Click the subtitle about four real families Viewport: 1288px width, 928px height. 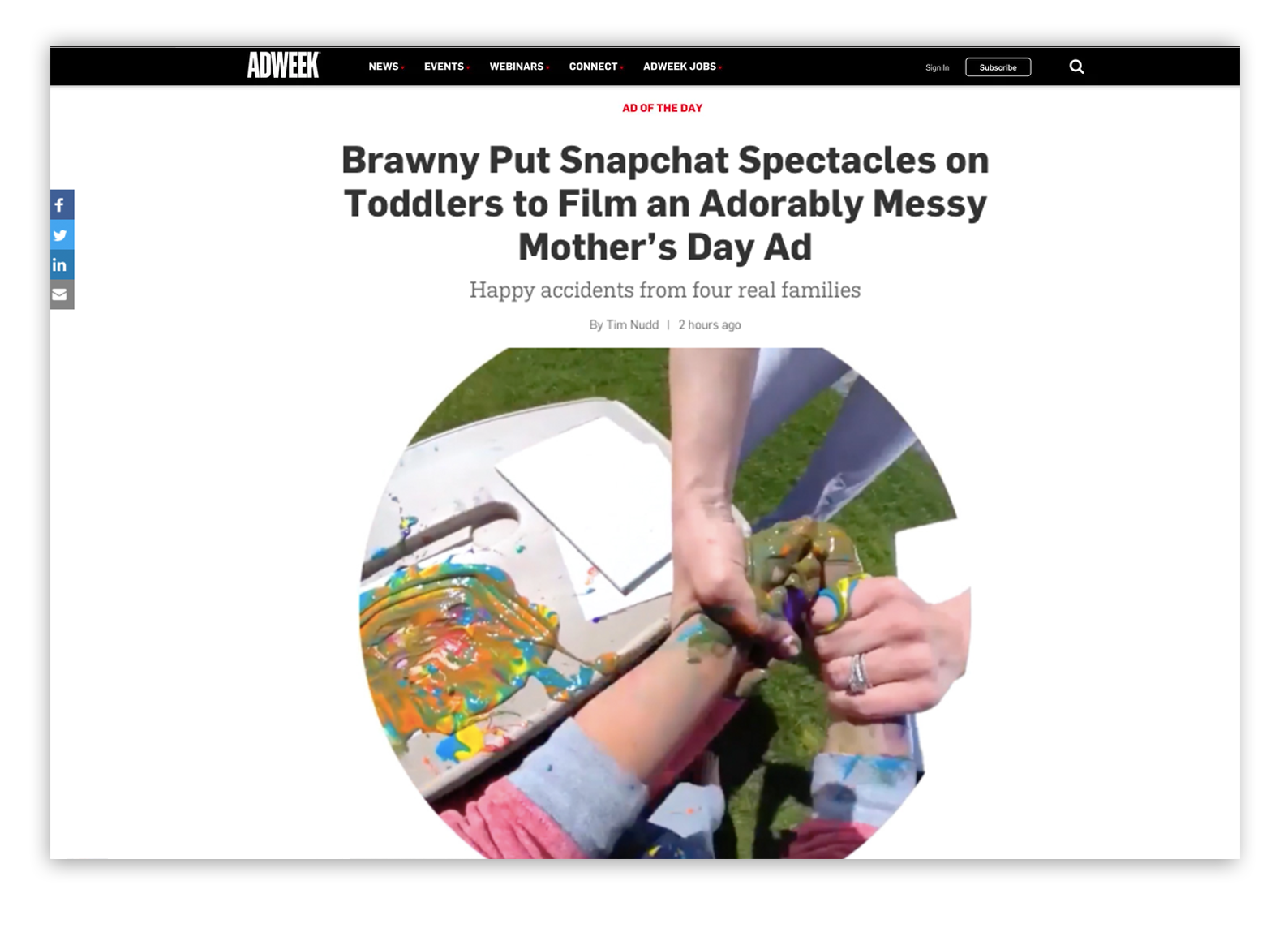tap(665, 290)
